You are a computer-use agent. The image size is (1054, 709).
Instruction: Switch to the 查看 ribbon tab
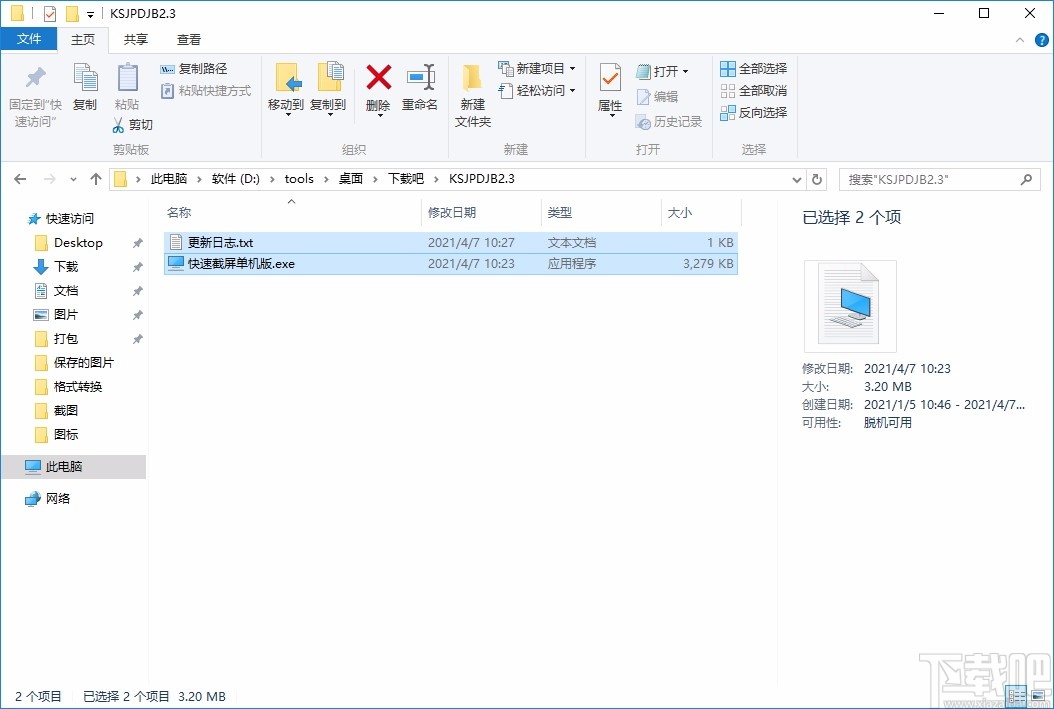190,40
